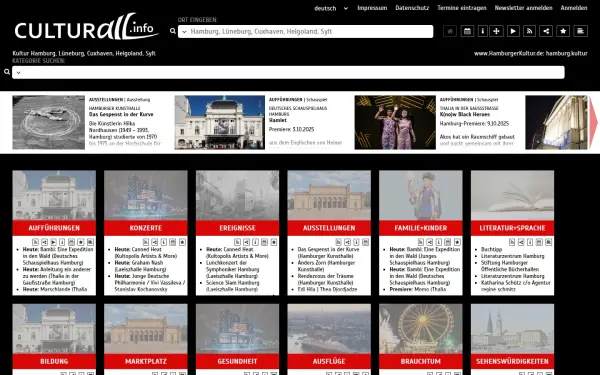Image resolution: width=600 pixels, height=375 pixels.
Task: Click info icon in Ausstellungen card
Action: [x=356, y=242]
